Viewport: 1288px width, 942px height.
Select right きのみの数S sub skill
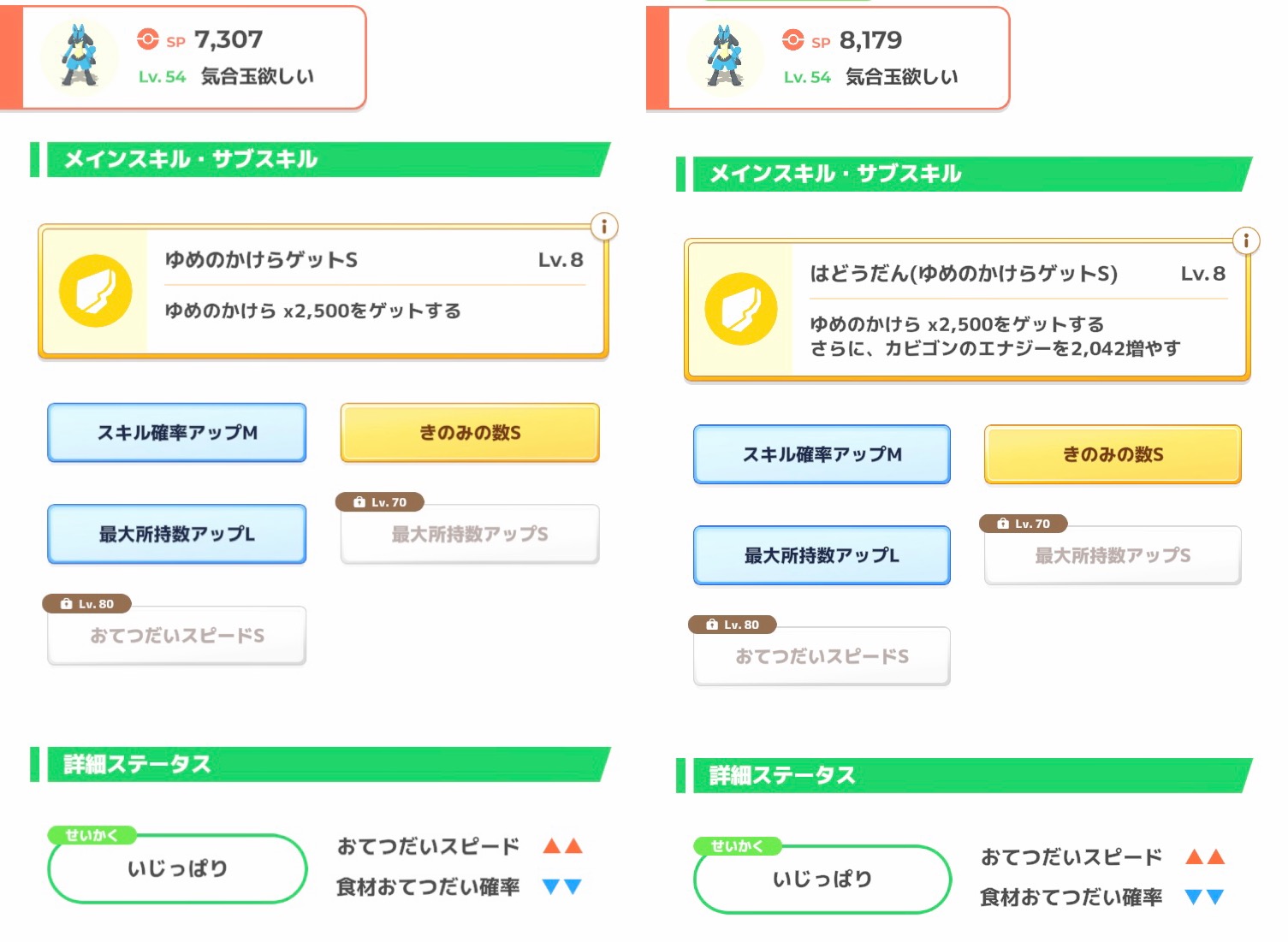click(x=1113, y=454)
